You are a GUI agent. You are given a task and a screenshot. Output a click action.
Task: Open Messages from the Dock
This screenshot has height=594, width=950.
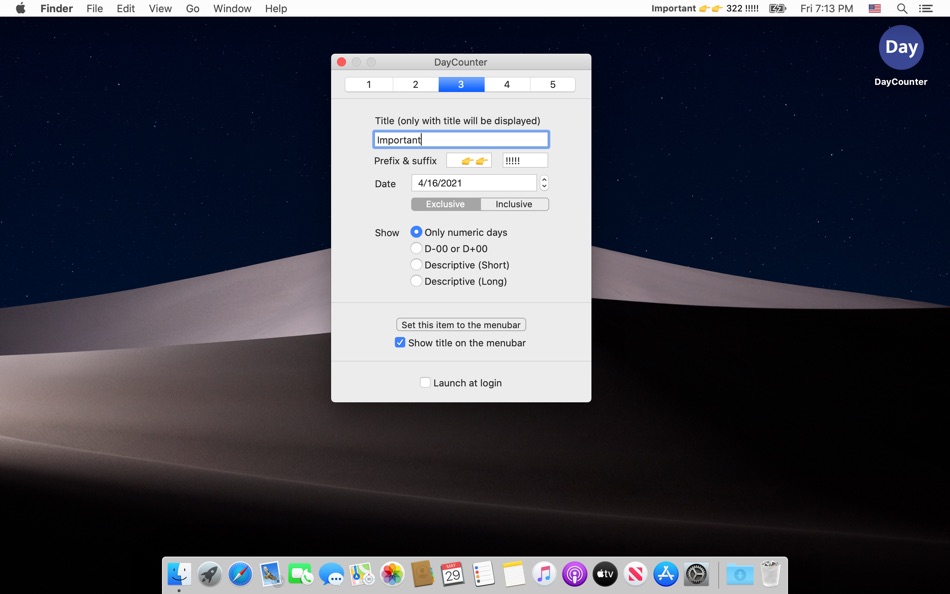point(331,573)
